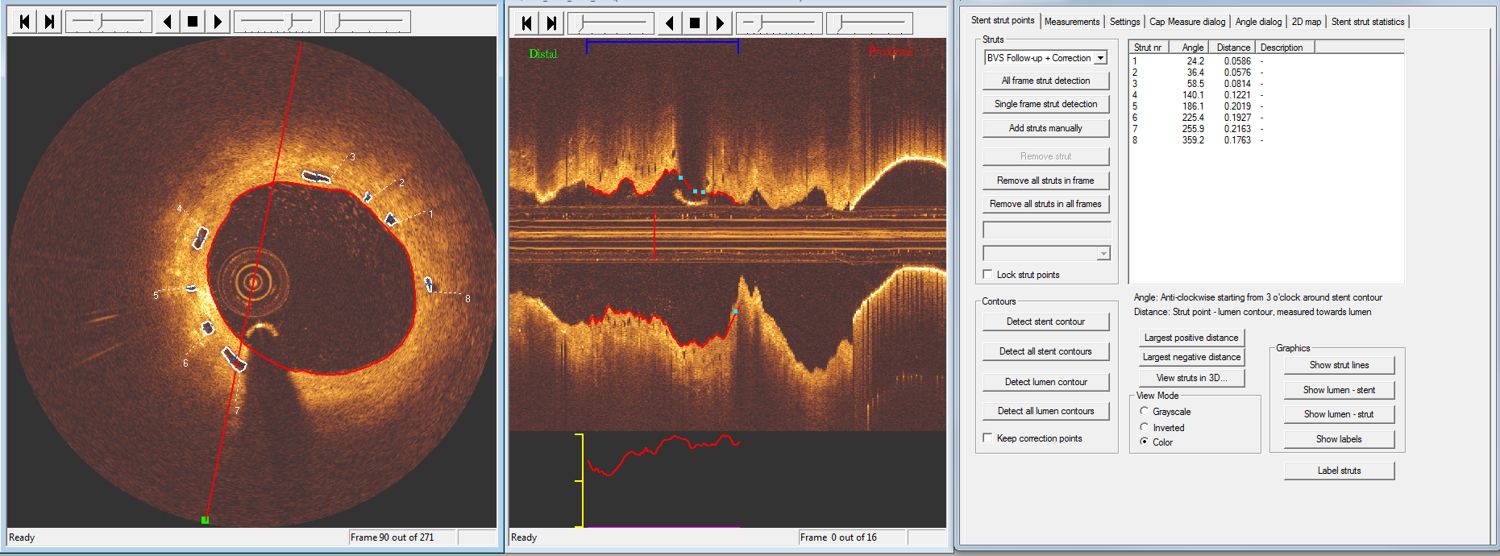This screenshot has height=556, width=1500.
Task: Jump to first frame in cross-section view
Action: [x=25, y=22]
